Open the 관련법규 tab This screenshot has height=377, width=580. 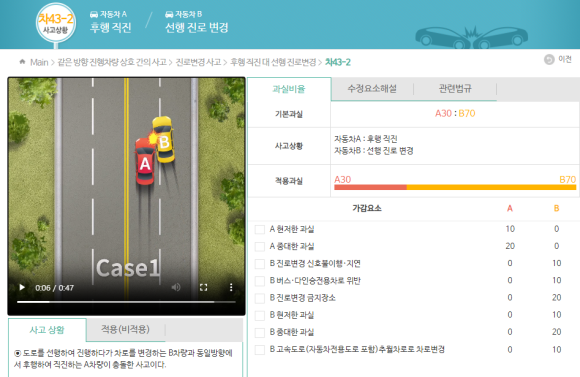coord(455,88)
